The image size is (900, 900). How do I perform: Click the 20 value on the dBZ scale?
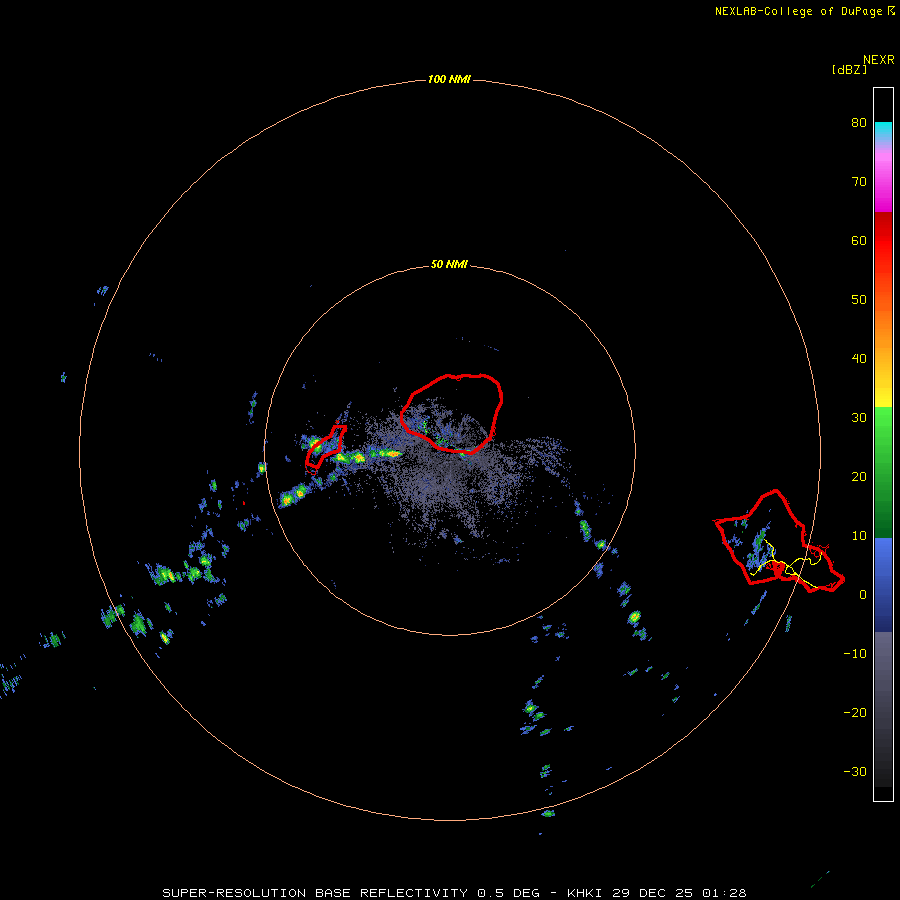click(x=859, y=476)
